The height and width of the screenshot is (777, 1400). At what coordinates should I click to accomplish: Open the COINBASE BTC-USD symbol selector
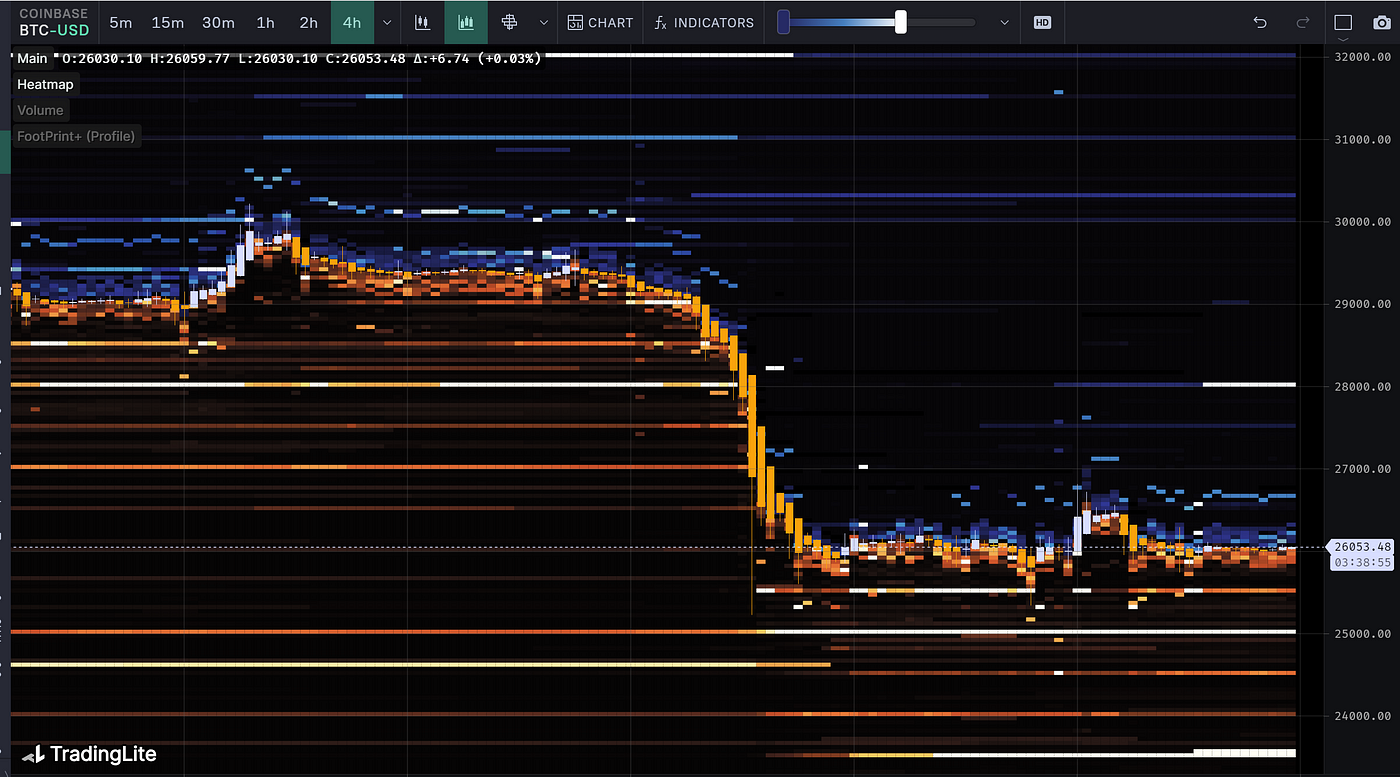(x=53, y=22)
